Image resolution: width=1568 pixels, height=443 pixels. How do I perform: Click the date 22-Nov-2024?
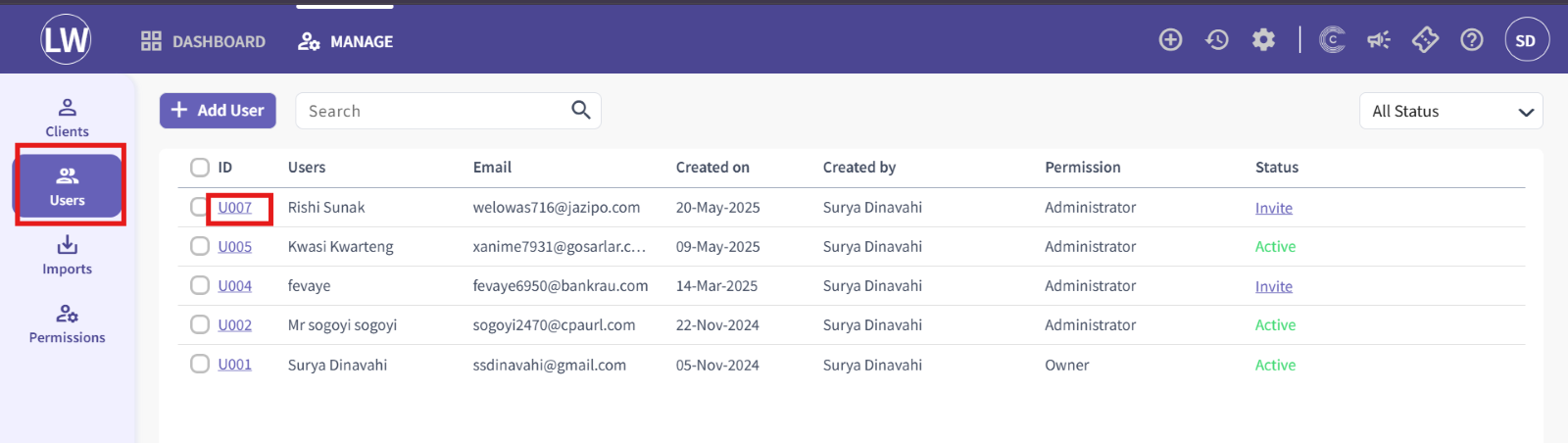click(x=717, y=325)
